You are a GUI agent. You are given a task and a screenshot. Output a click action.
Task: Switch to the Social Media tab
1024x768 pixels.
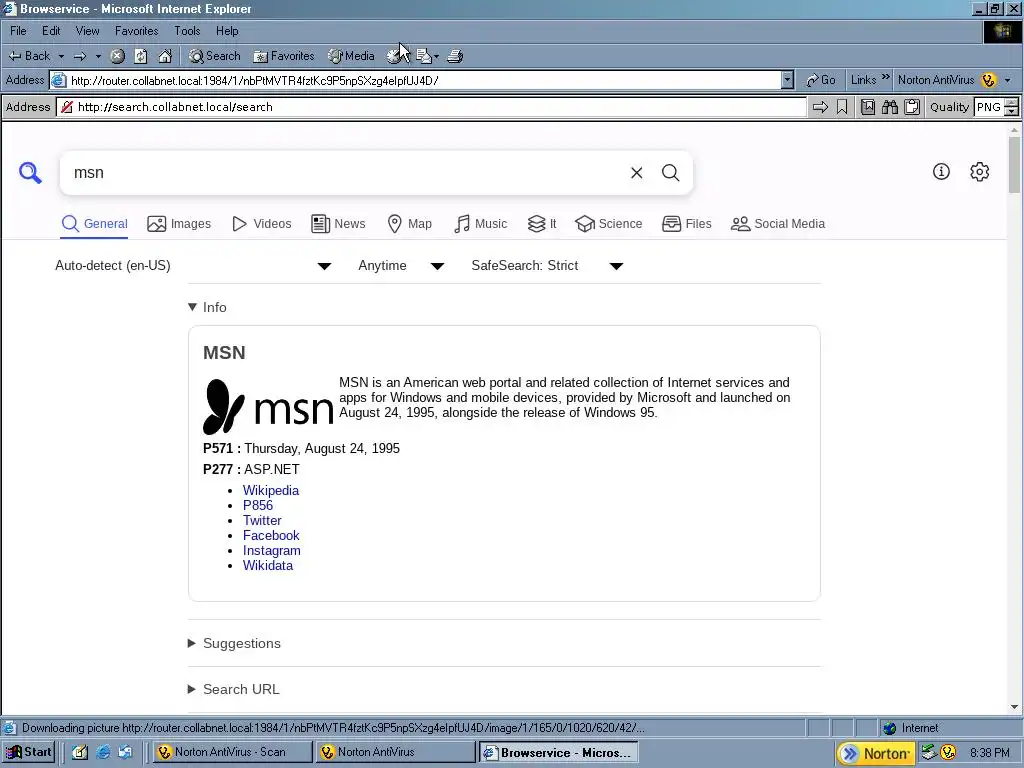coord(778,224)
